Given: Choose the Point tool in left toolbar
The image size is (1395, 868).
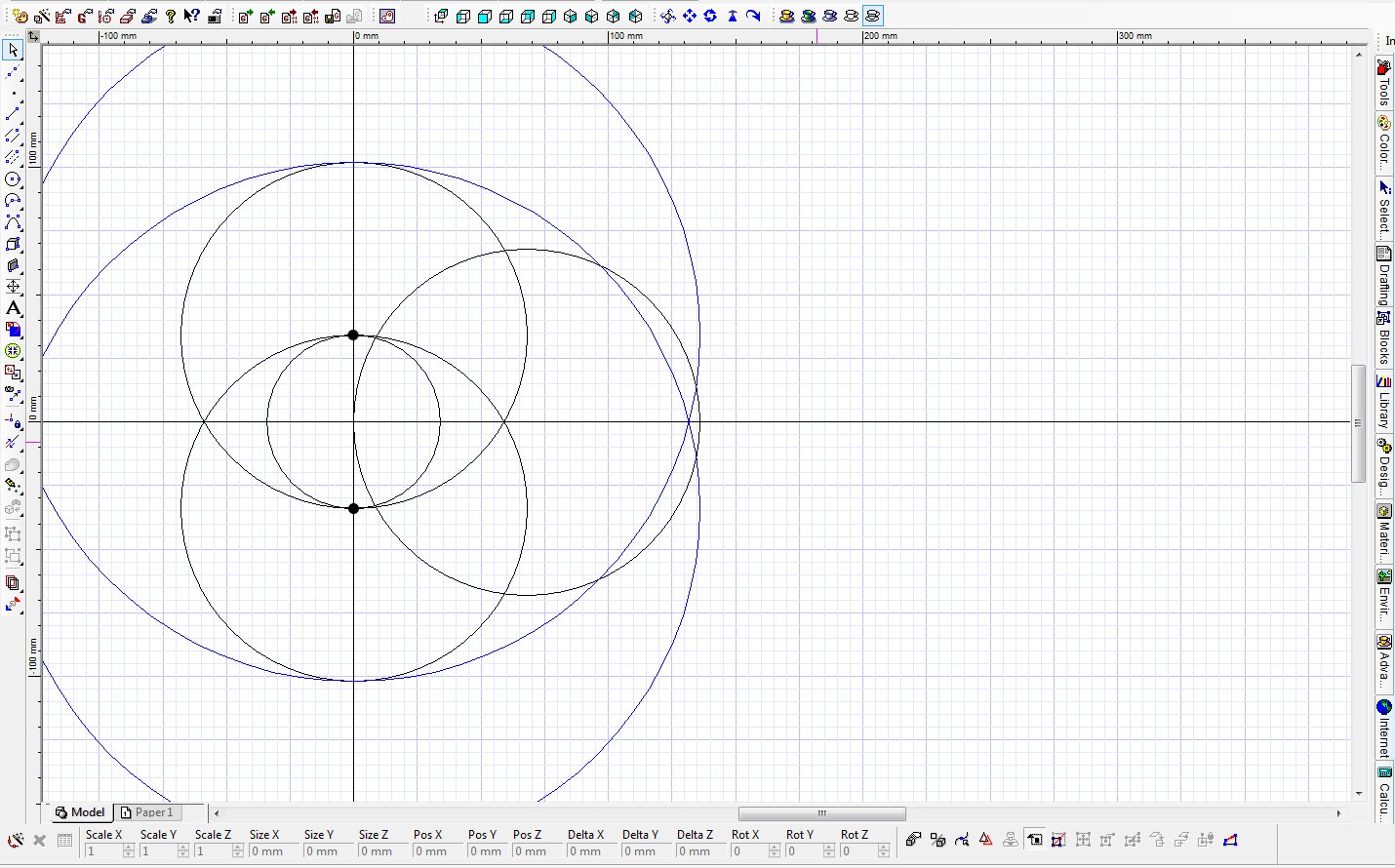Looking at the screenshot, I should 13,94.
